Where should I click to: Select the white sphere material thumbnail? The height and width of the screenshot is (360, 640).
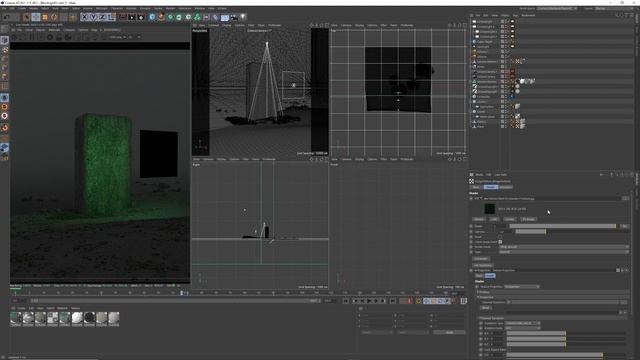click(x=77, y=318)
